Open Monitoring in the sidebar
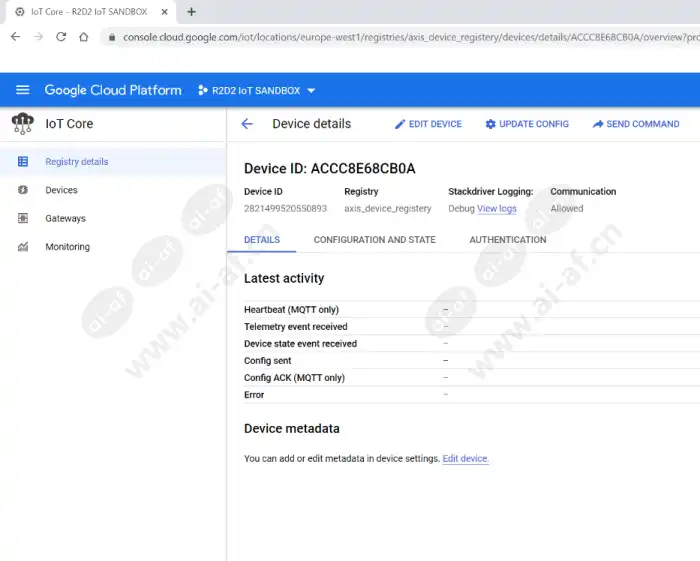Screen dimensions: 700x561 pos(113,247)
